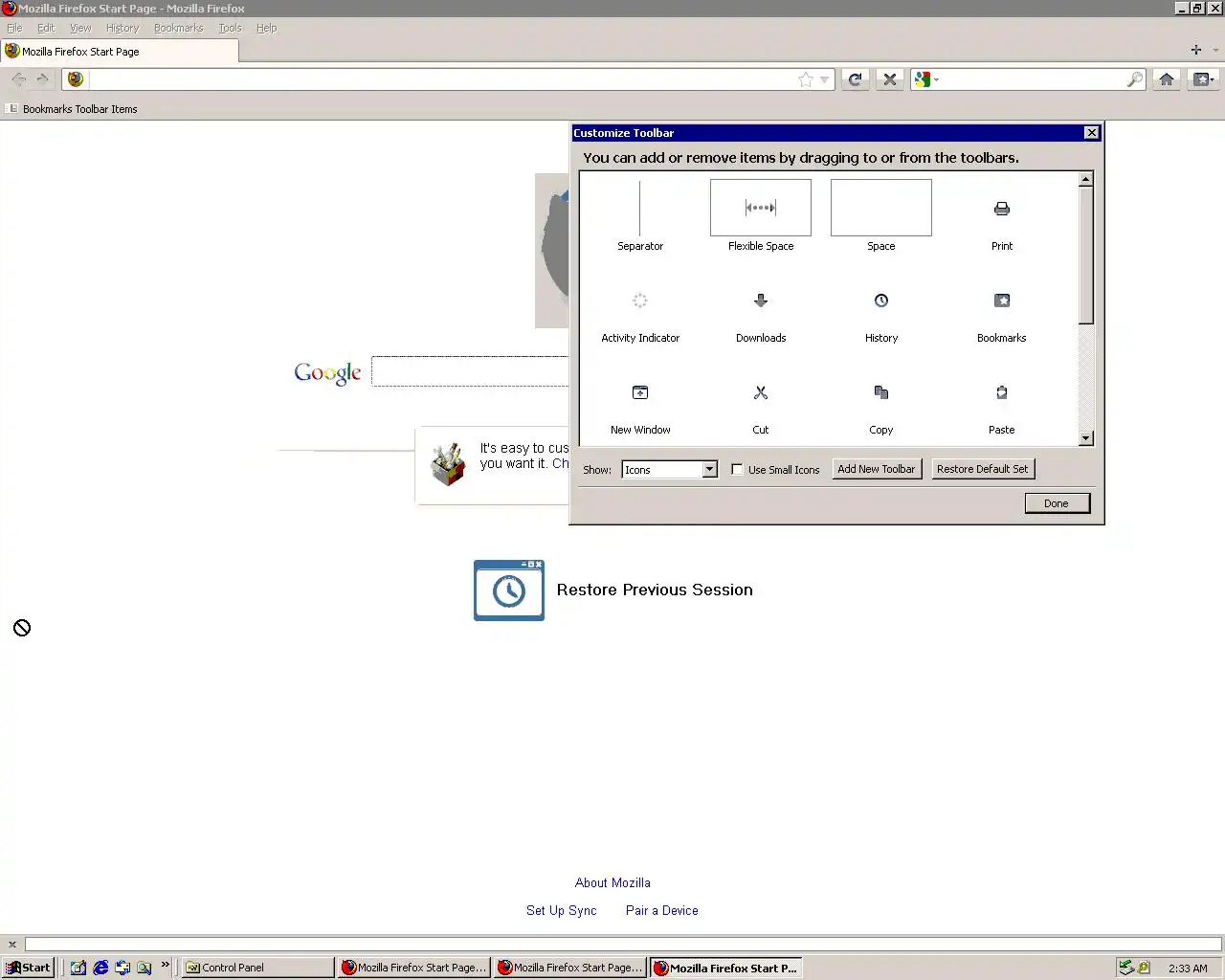
Task: Click the system tray clock
Action: 1188,969
